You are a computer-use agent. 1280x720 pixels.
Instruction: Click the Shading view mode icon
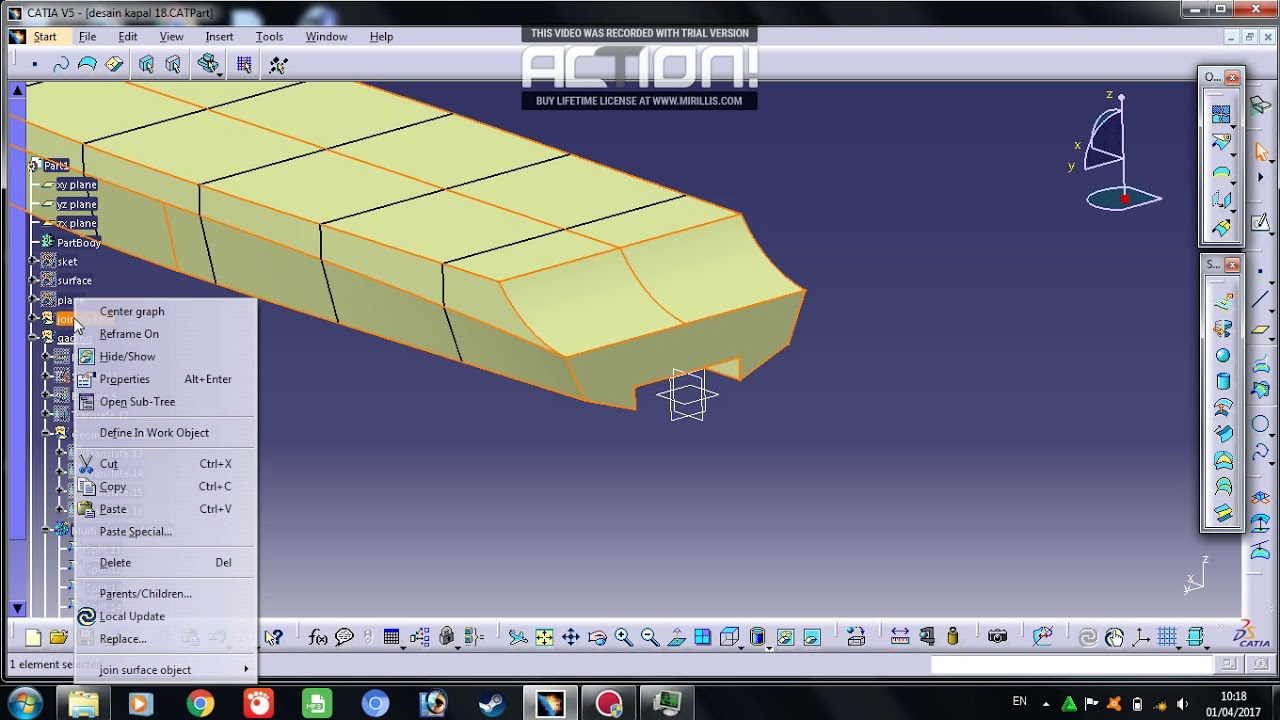757,637
